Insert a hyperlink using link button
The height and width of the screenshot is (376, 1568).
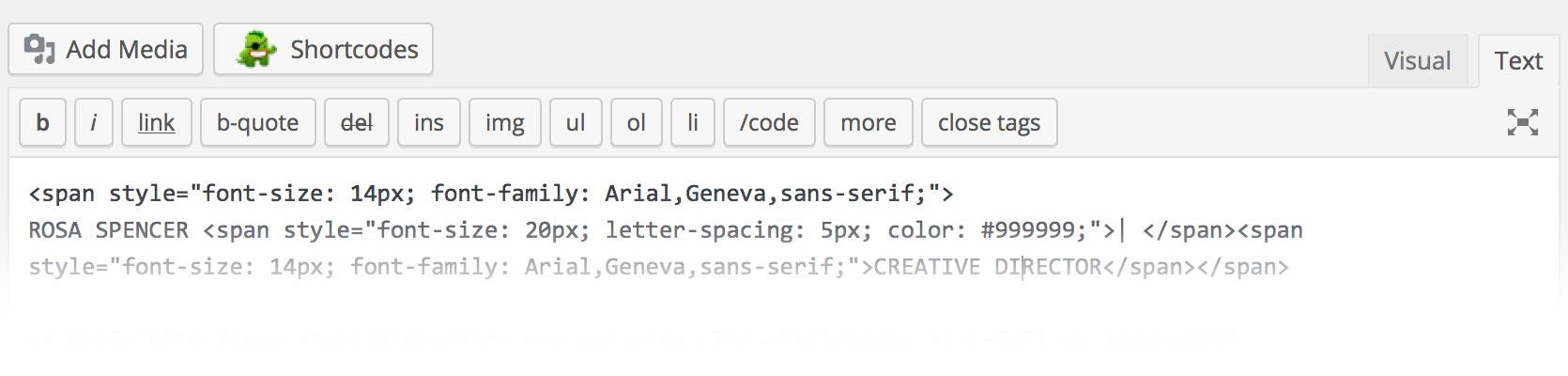157,122
